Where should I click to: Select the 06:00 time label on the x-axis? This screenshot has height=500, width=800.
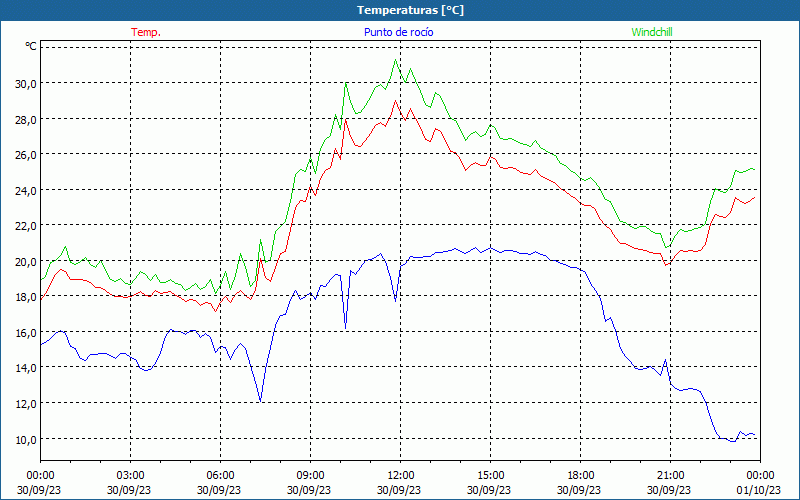[220, 475]
